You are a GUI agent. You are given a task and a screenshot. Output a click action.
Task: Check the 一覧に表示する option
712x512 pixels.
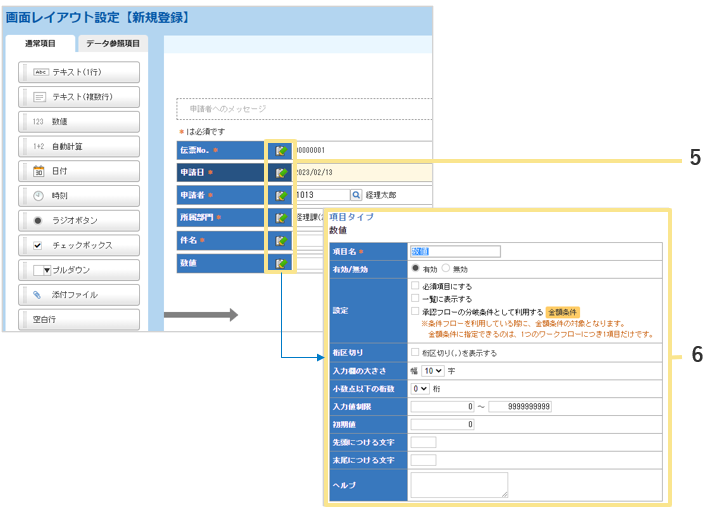(415, 298)
